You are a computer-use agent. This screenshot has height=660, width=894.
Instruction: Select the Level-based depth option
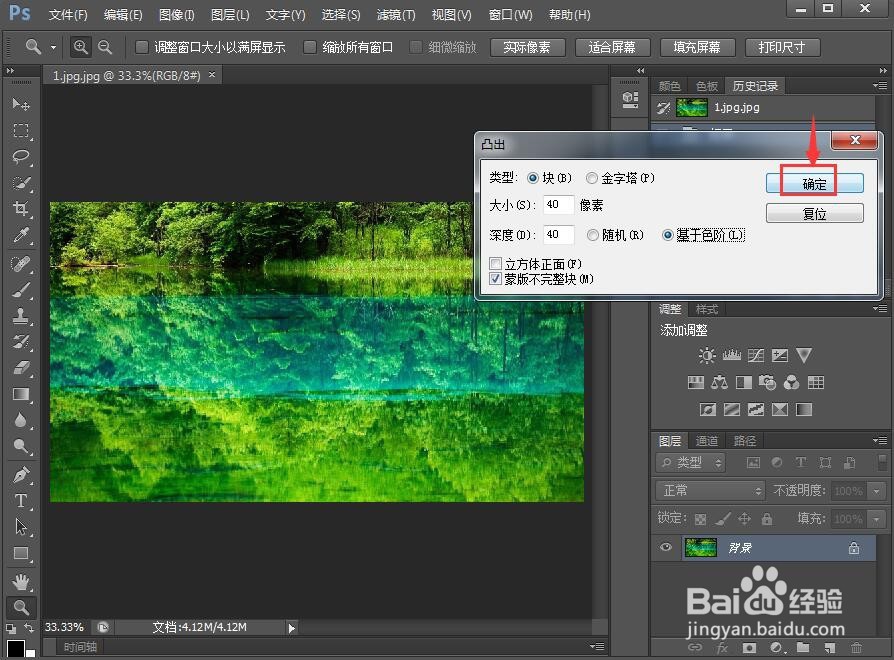pyautogui.click(x=668, y=235)
